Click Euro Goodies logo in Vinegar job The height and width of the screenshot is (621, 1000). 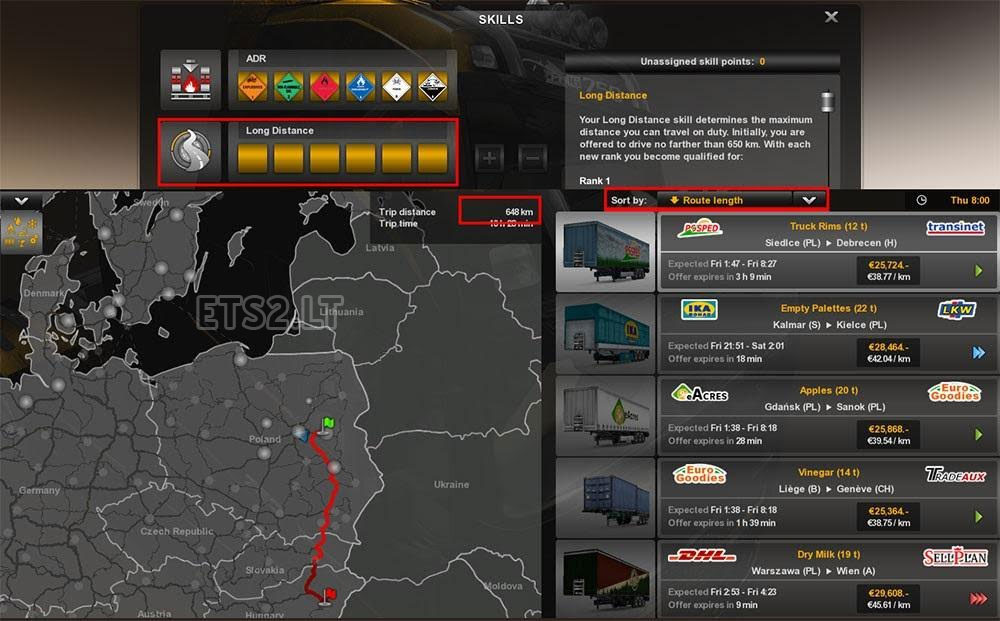click(700, 474)
